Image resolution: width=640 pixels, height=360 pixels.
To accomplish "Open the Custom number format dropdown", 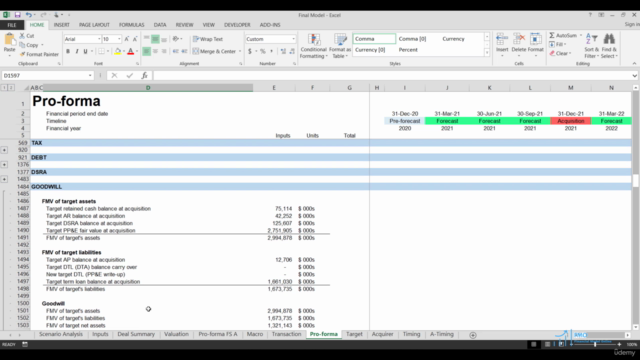I will click(x=293, y=39).
